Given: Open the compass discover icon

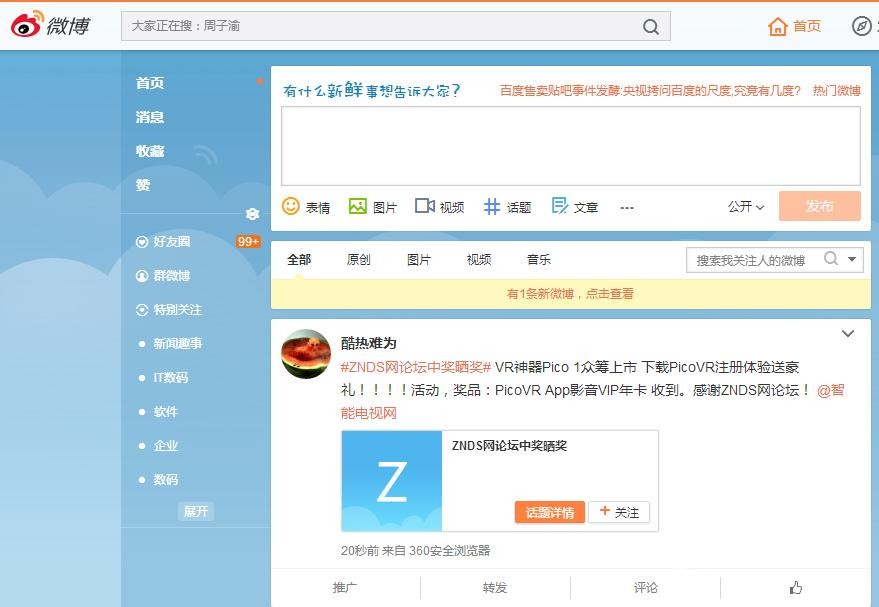Looking at the screenshot, I should (x=862, y=26).
